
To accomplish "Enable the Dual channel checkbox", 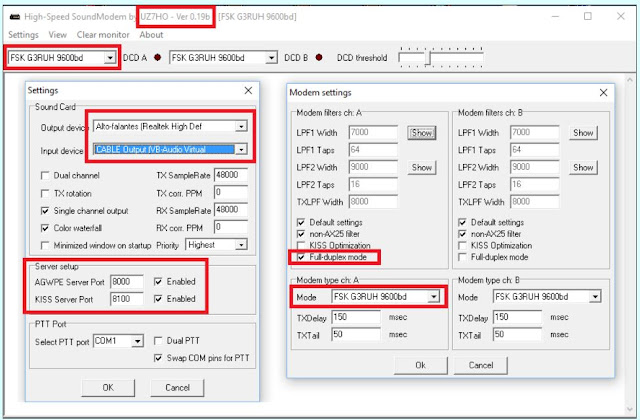I will 45,176.
